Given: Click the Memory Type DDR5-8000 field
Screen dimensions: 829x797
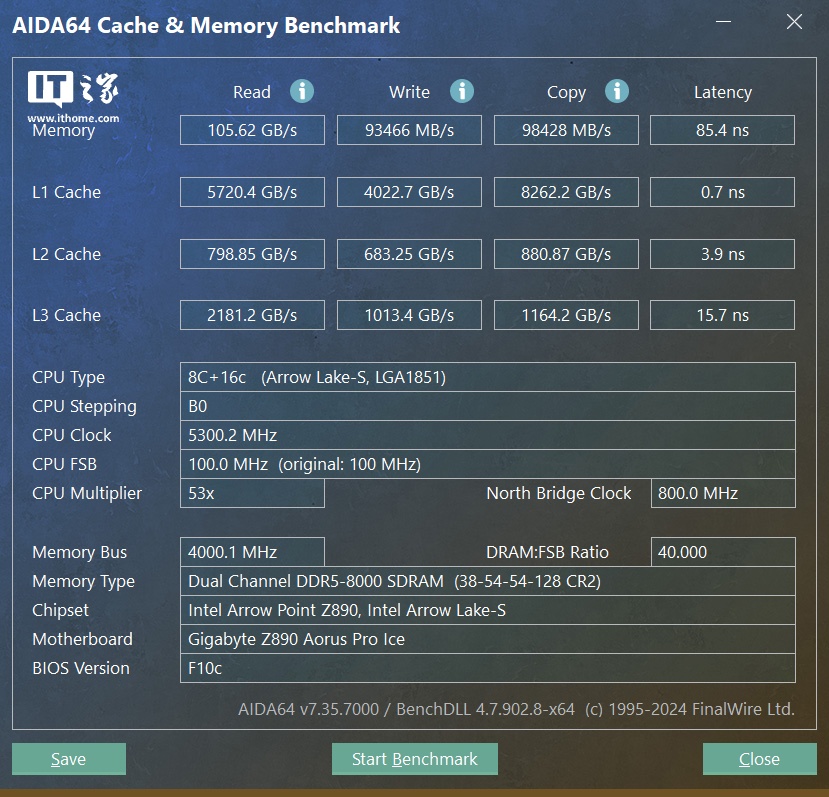Looking at the screenshot, I should [x=487, y=581].
